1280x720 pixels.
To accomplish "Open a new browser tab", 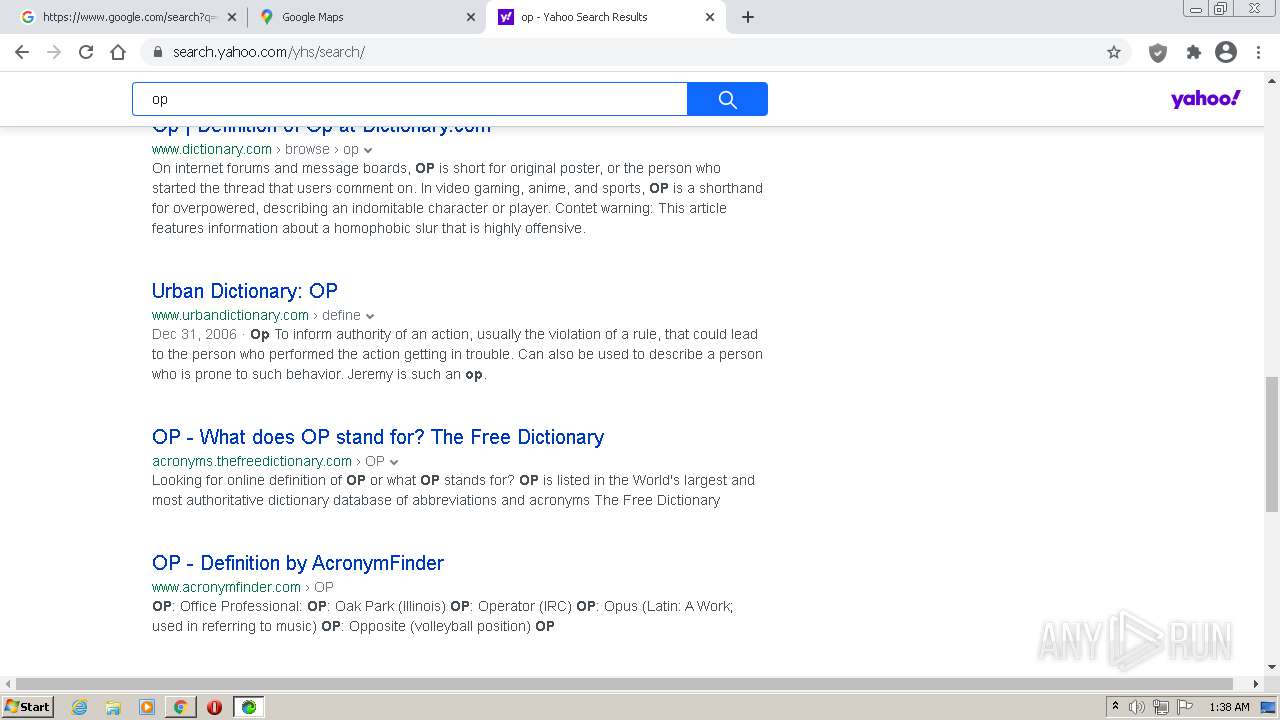I will pos(748,17).
